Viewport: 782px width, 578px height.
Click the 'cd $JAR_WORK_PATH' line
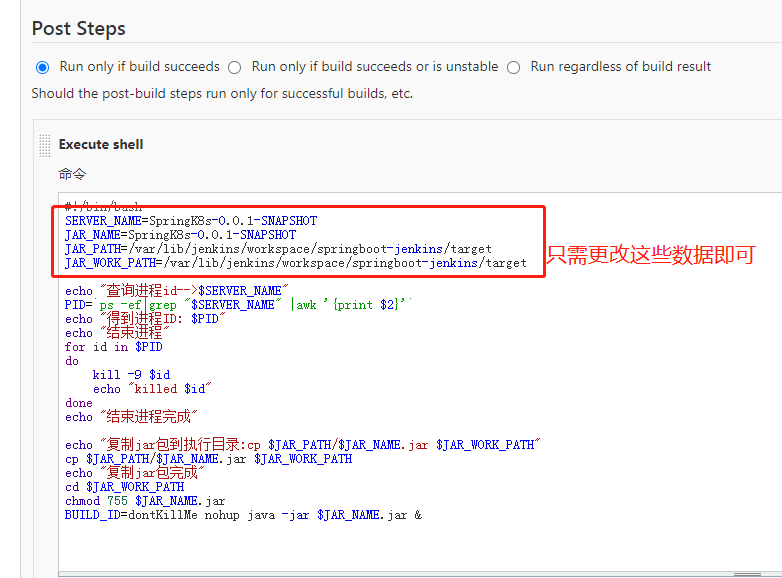click(x=124, y=486)
